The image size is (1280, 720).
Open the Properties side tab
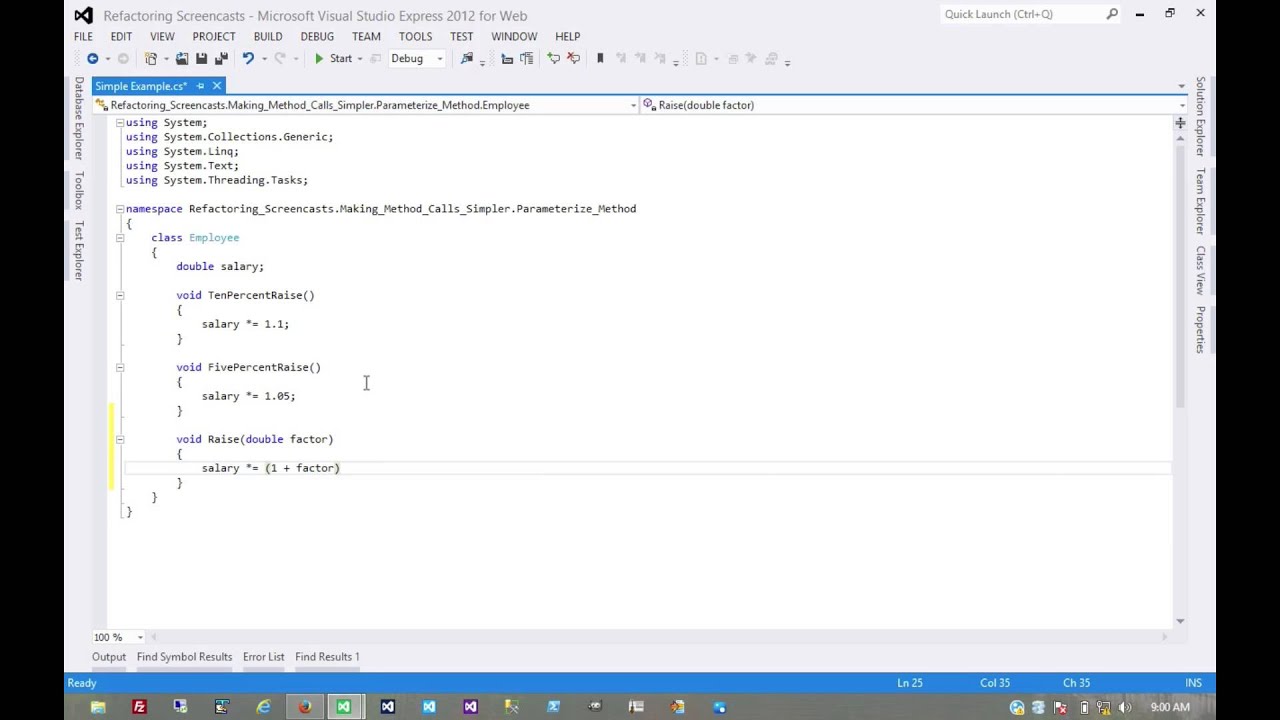tap(1201, 329)
